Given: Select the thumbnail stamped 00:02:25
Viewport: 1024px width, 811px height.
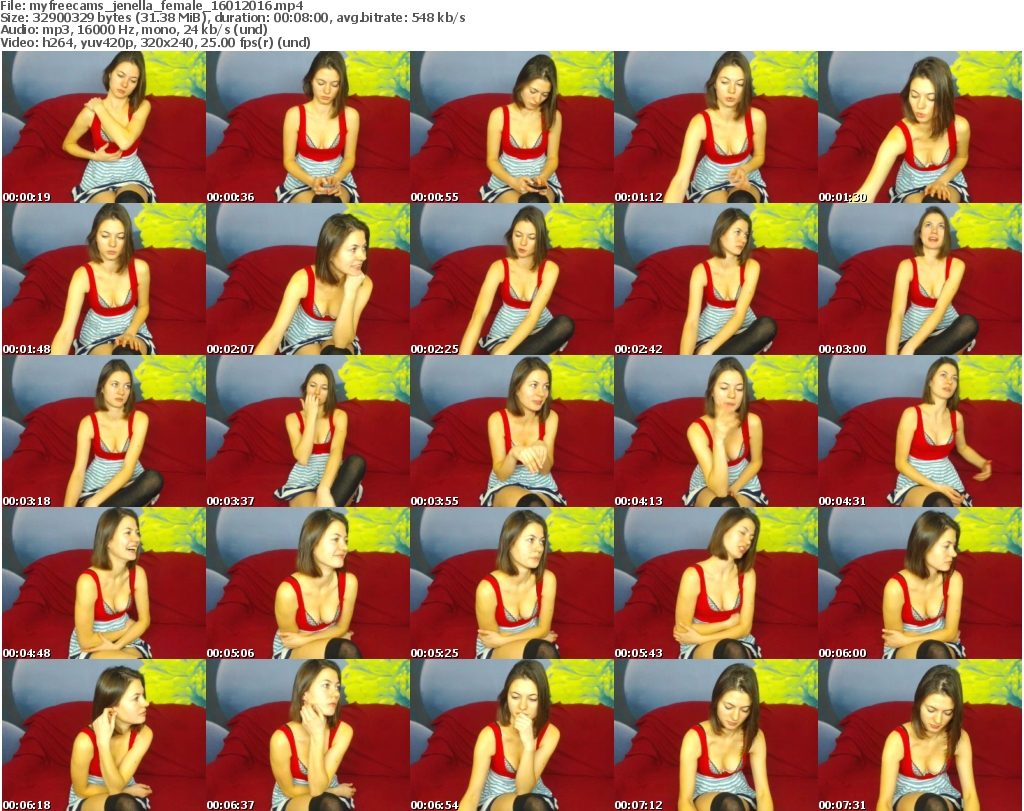Looking at the screenshot, I should coord(512,279).
